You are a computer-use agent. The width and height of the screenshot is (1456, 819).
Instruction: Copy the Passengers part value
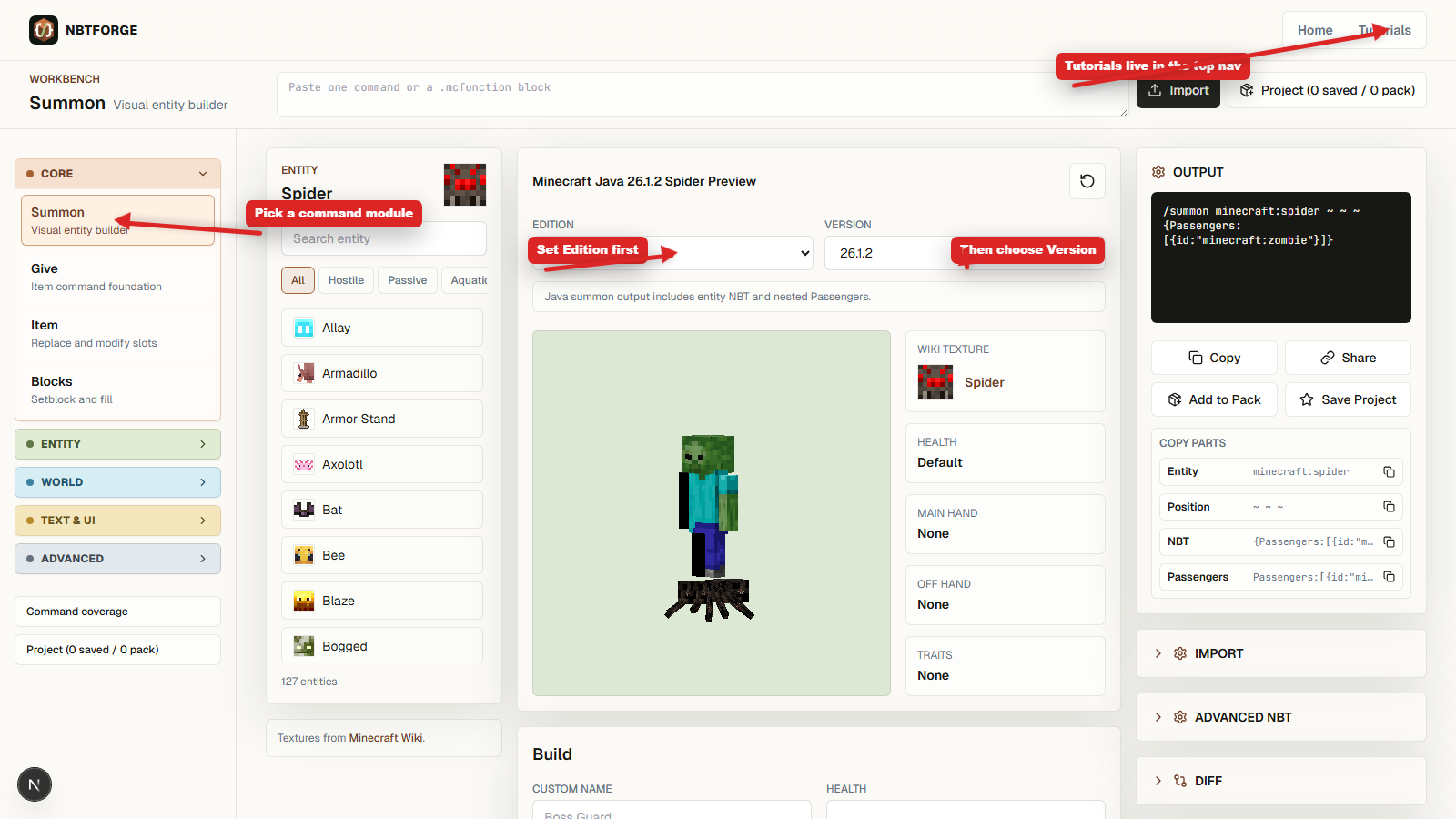[x=1389, y=577]
